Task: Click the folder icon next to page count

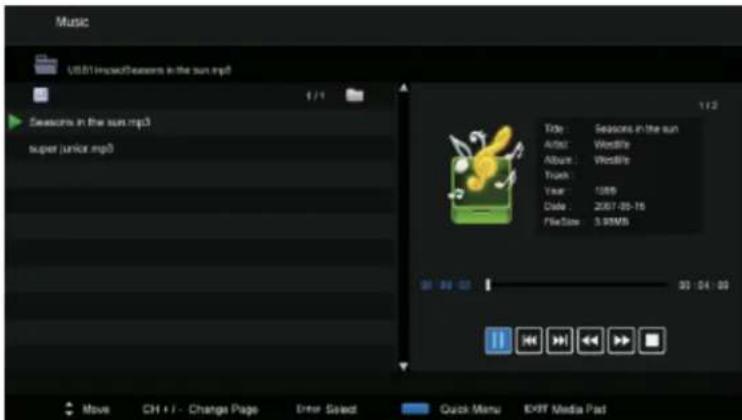Action: [354, 96]
